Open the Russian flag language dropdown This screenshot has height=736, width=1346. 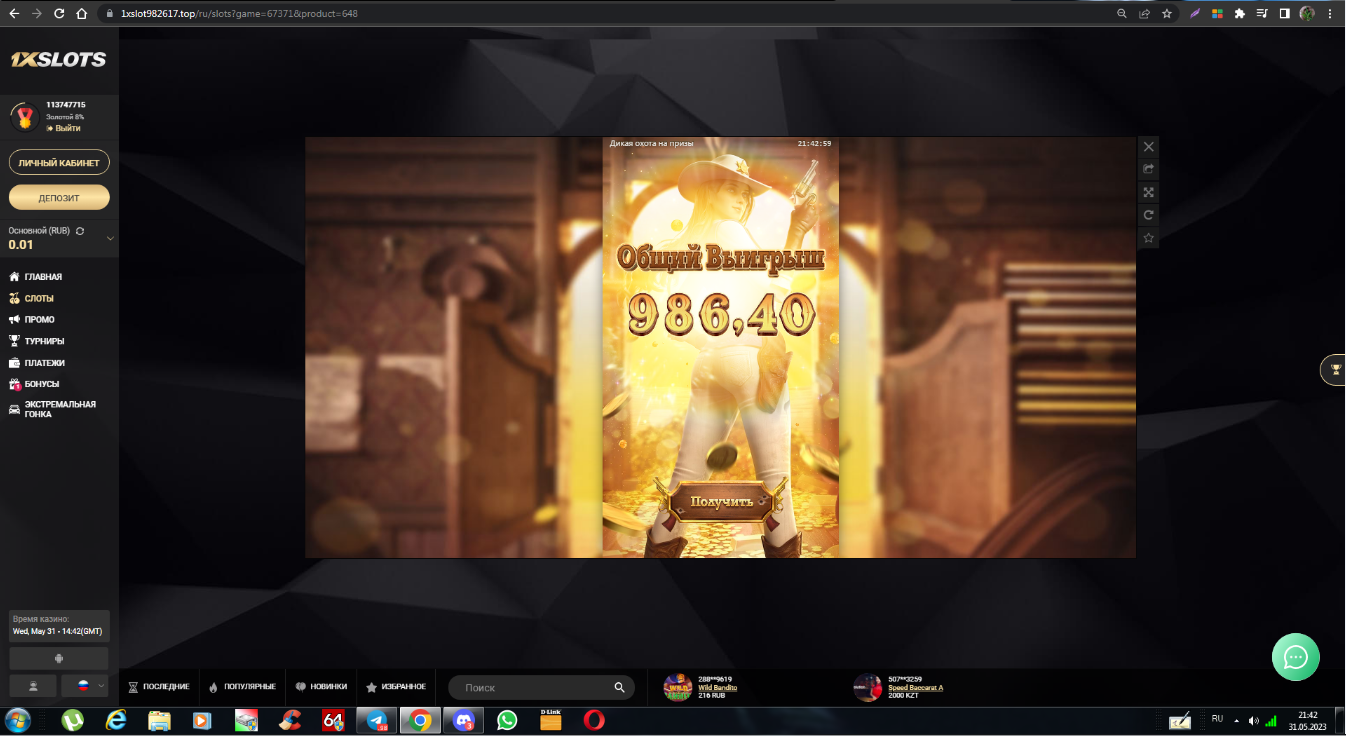pyautogui.click(x=85, y=686)
